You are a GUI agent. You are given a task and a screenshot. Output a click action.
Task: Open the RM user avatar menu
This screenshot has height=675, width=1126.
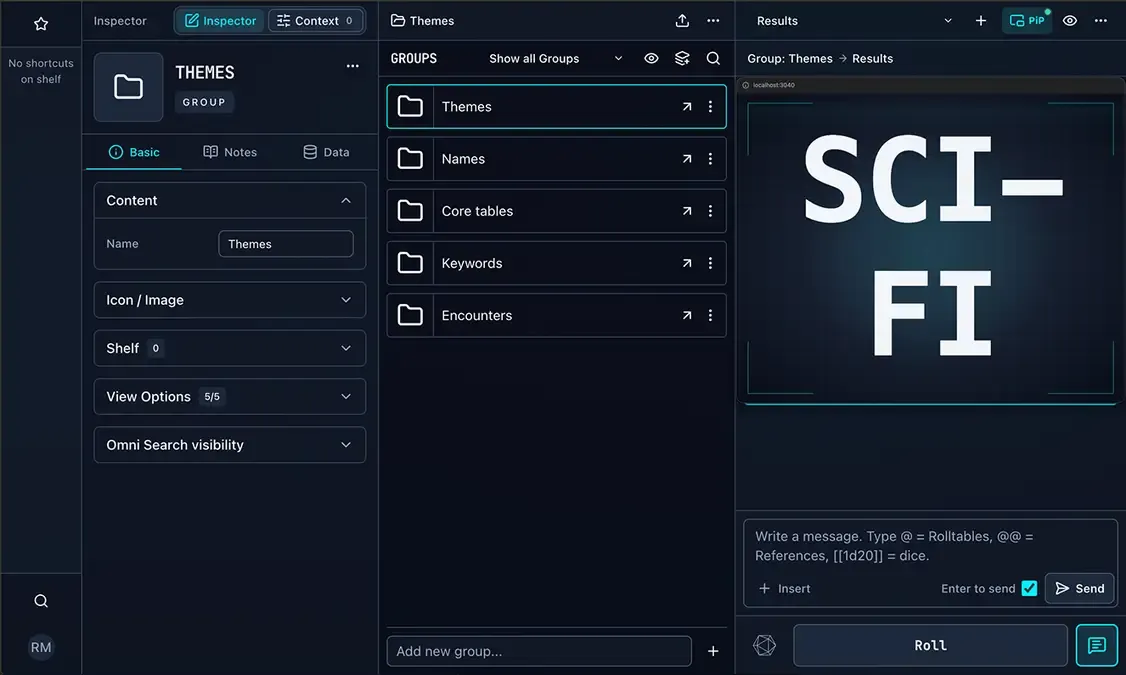(41, 647)
